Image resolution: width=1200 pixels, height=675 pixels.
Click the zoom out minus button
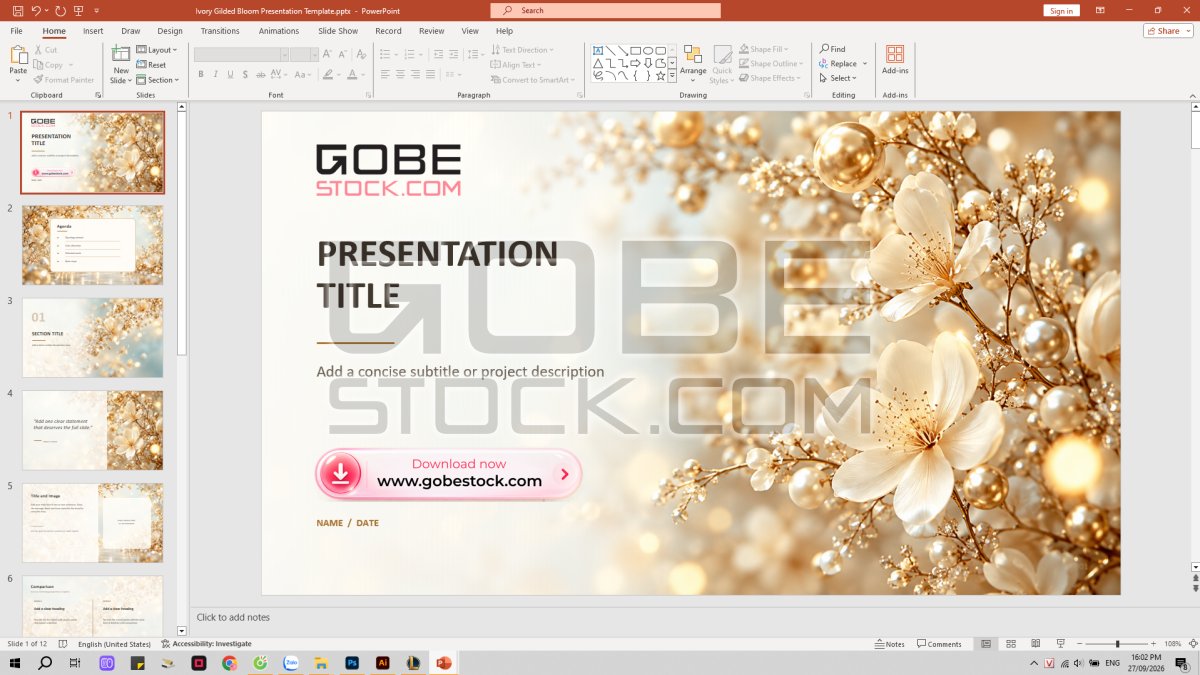point(1079,644)
